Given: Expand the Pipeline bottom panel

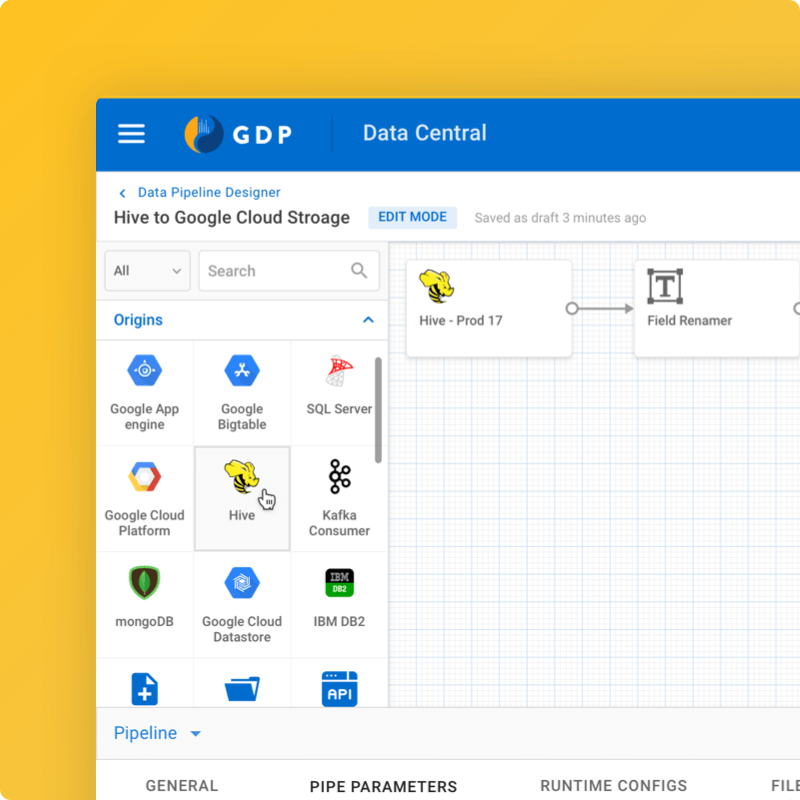Looking at the screenshot, I should pyautogui.click(x=157, y=733).
